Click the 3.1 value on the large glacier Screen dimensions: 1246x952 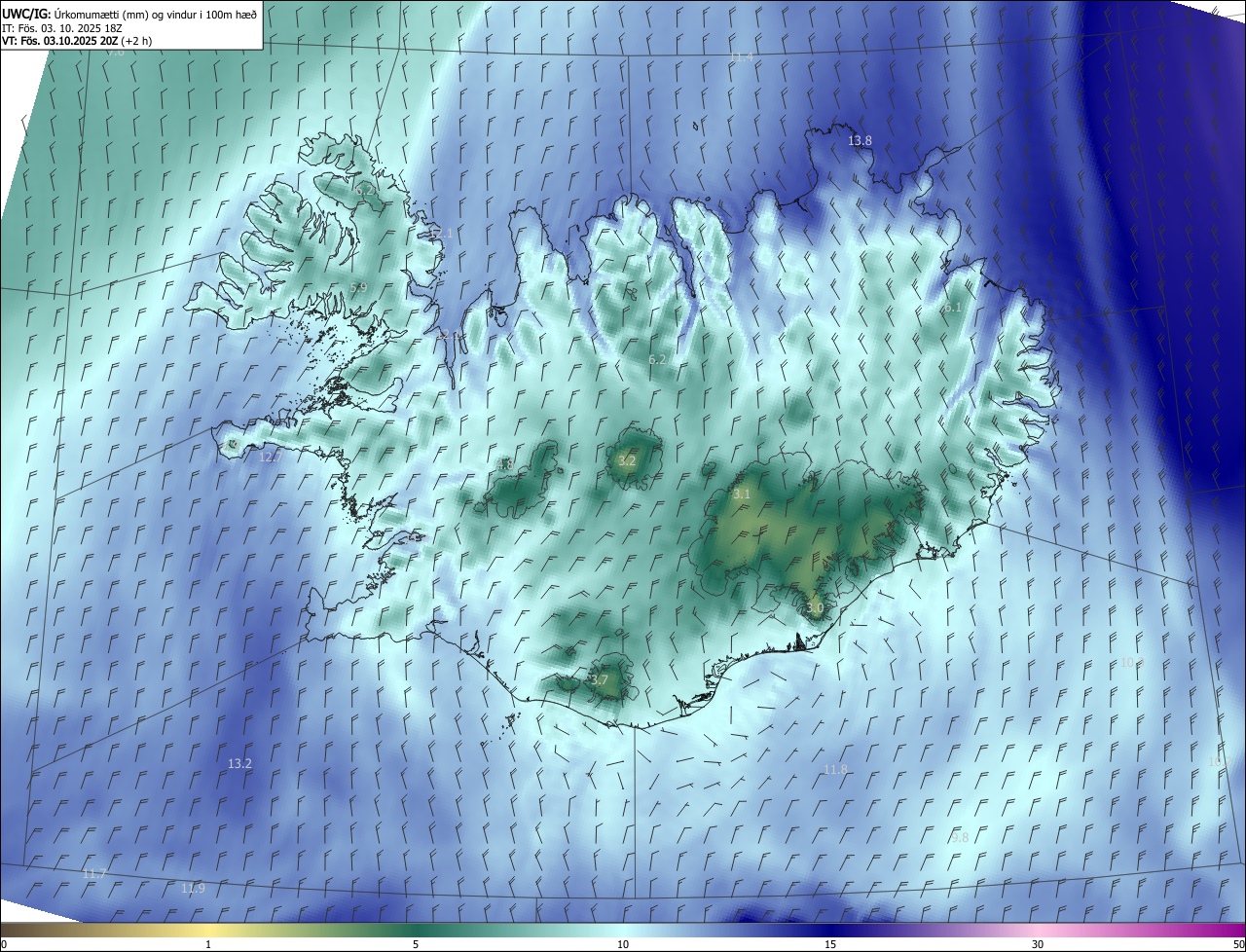click(742, 494)
